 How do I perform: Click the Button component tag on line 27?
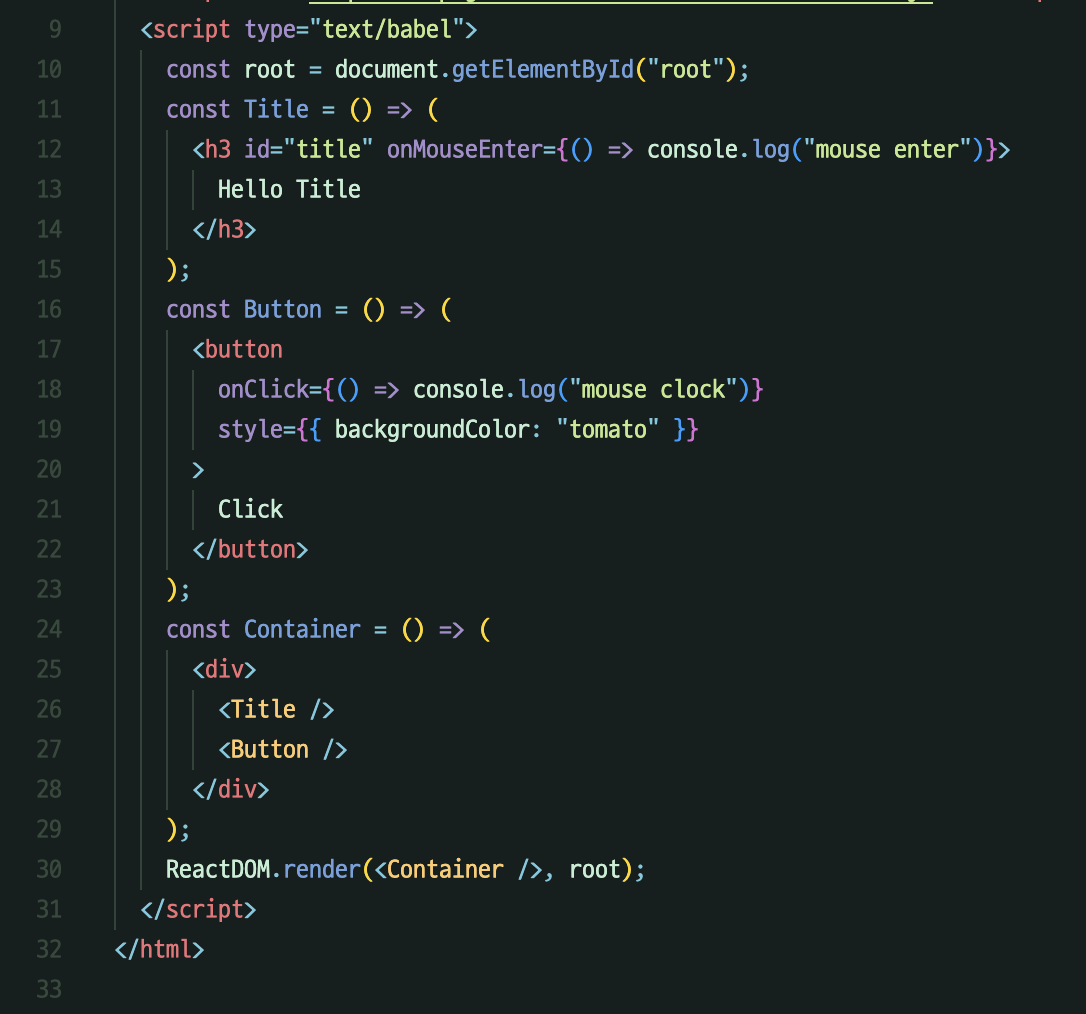tap(283, 749)
